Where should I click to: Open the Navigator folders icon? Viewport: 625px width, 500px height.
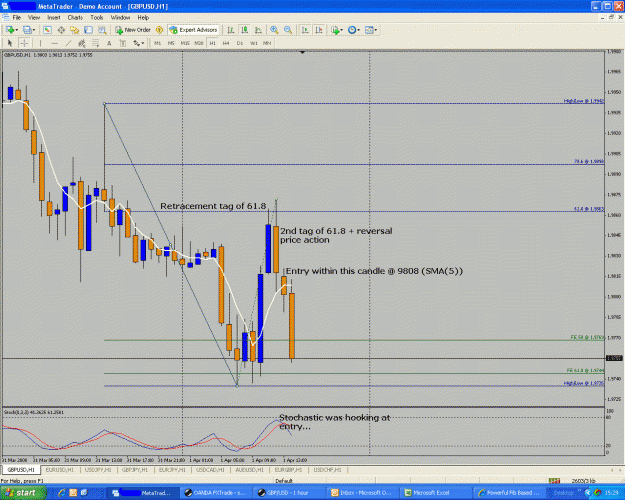75,30
